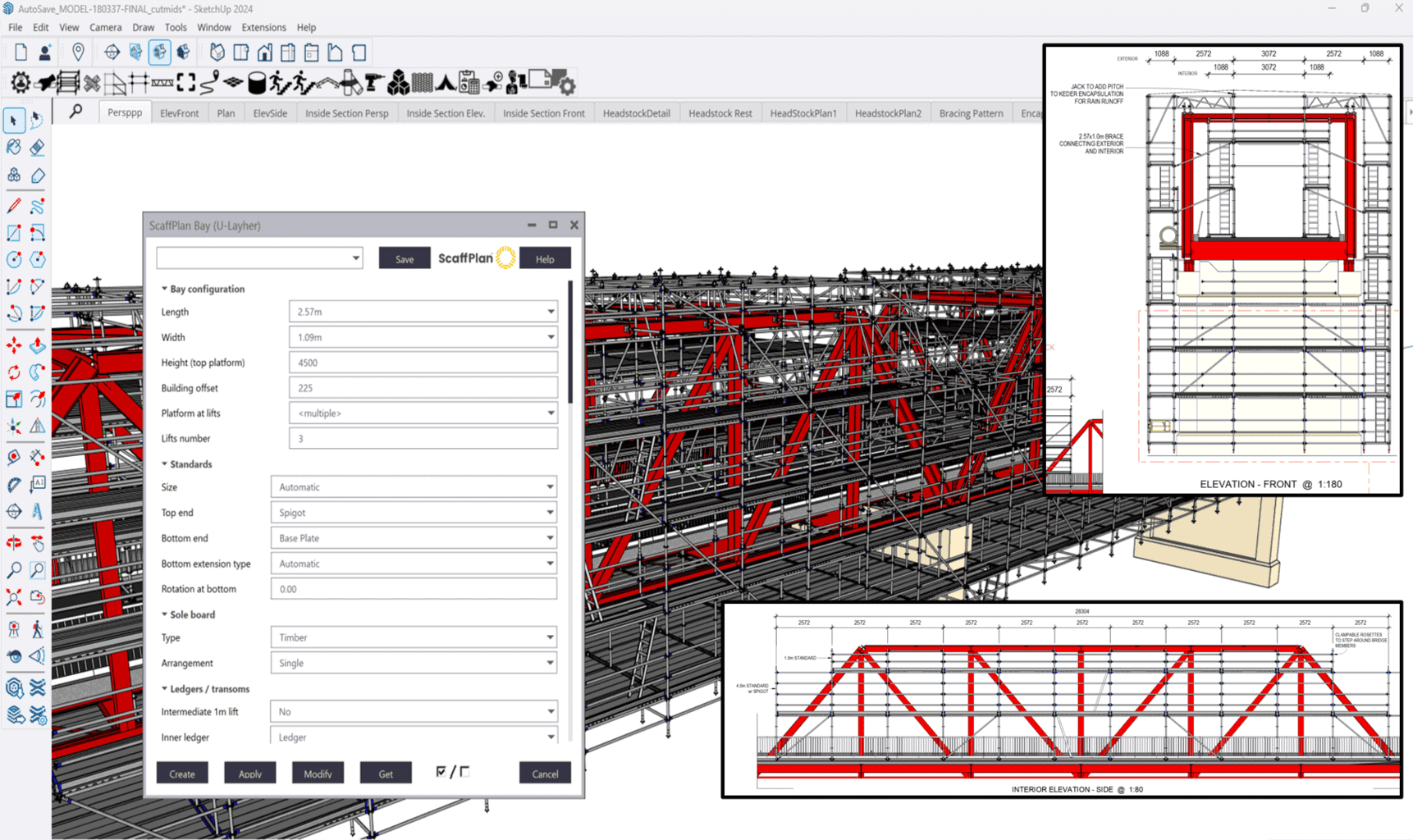Click the Modify button

[318, 773]
